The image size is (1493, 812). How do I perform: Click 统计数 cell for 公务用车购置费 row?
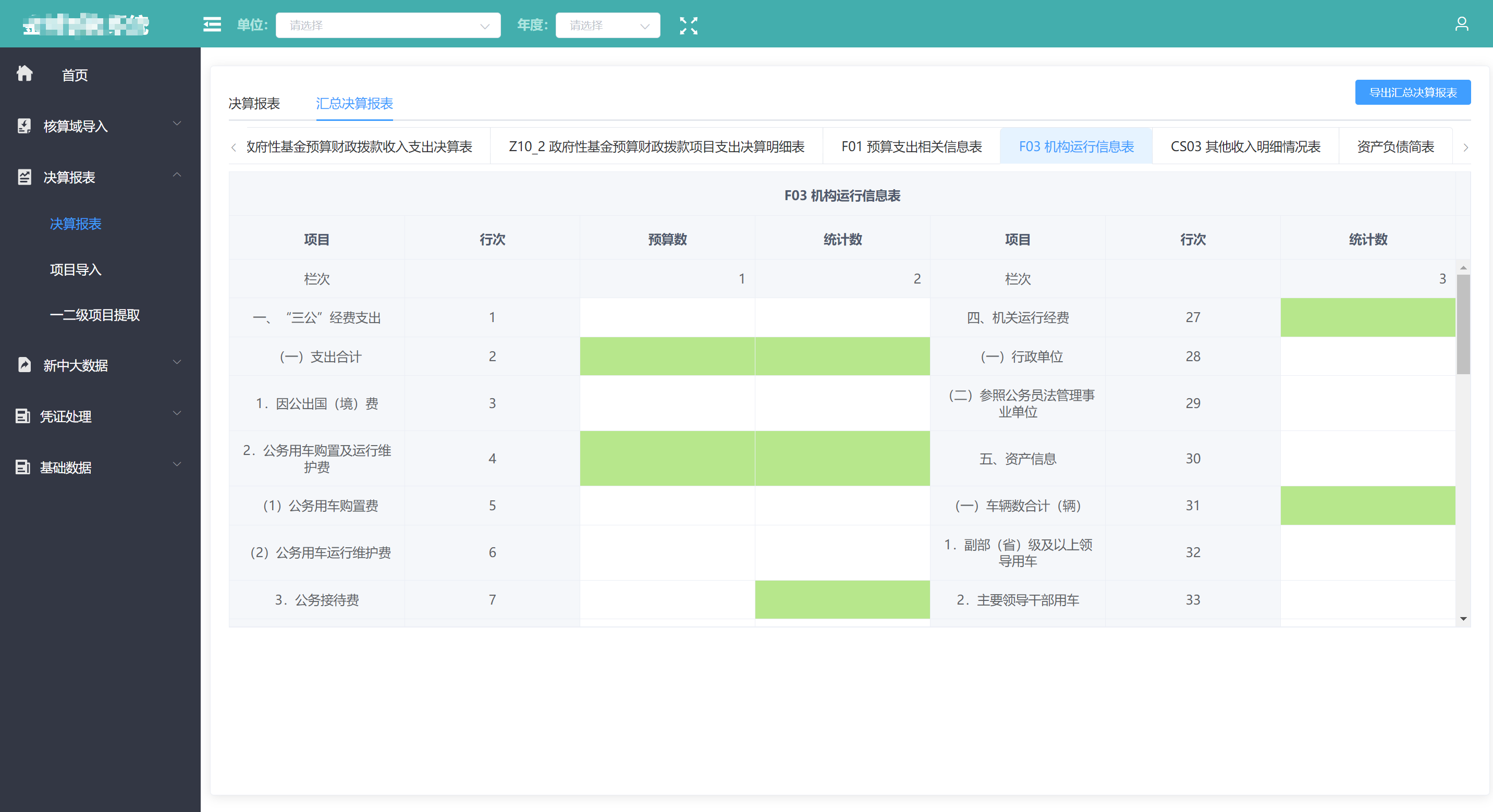pos(842,506)
